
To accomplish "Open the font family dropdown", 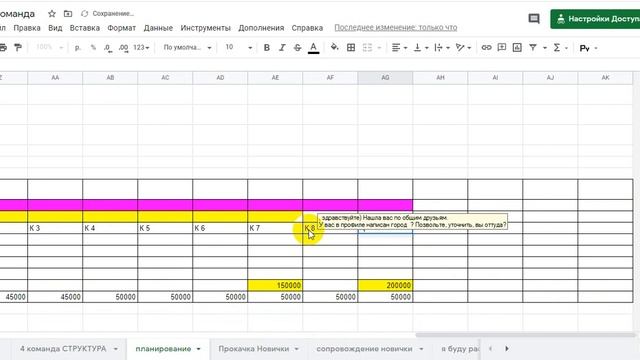I will [x=187, y=48].
